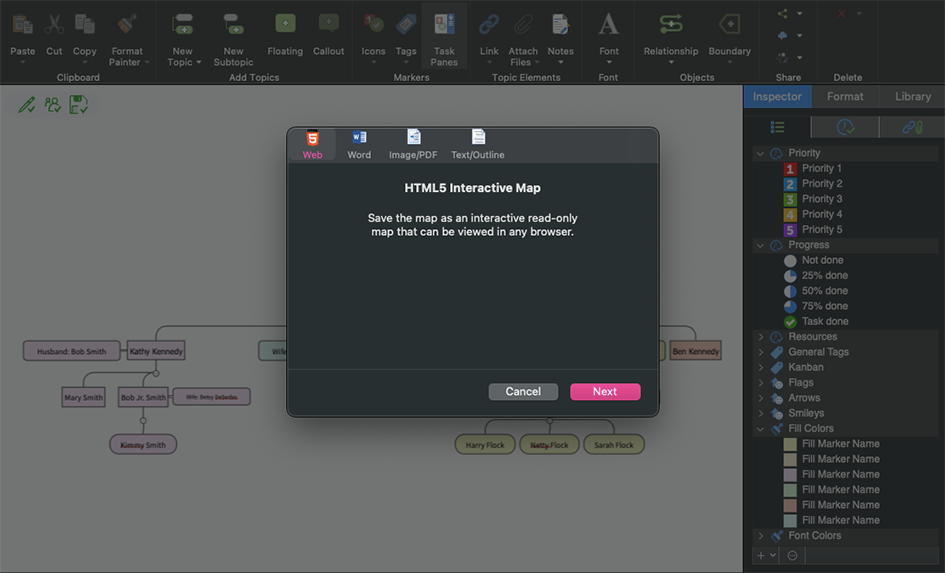
Task: Expand the Font Colors group
Action: [x=761, y=536]
